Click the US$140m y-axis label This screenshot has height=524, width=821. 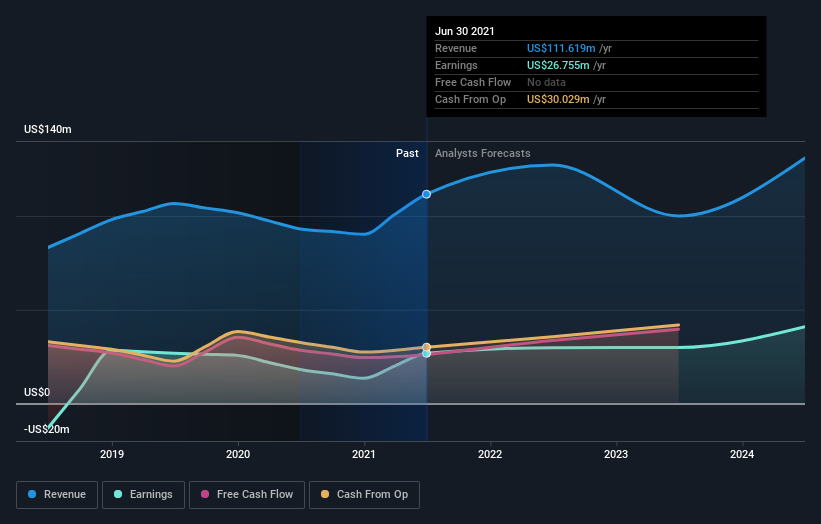(x=48, y=129)
